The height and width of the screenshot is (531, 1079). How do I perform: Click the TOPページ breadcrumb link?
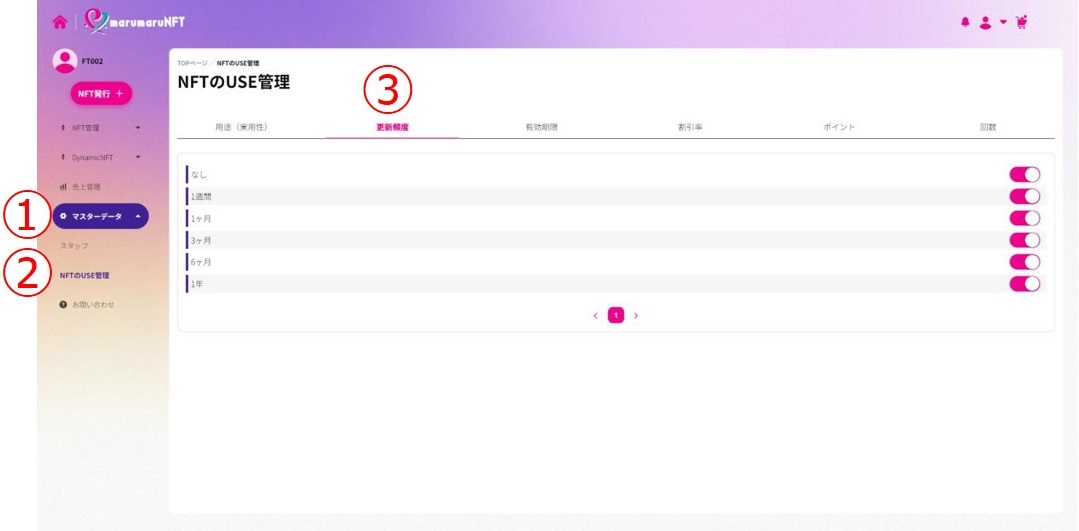[x=192, y=63]
